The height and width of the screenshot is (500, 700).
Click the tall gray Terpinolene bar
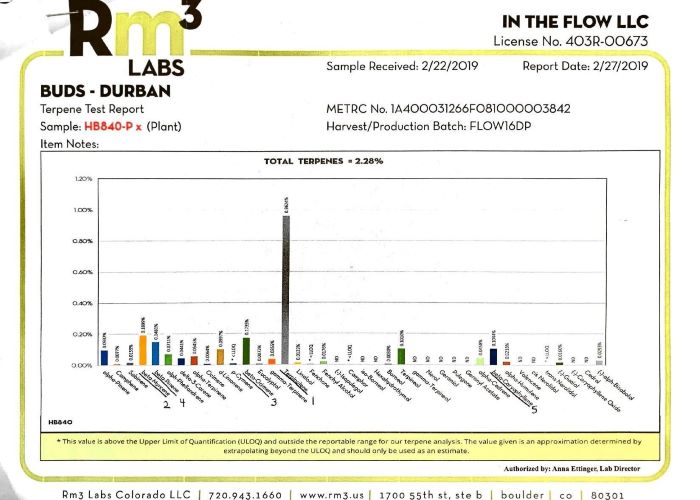point(286,290)
